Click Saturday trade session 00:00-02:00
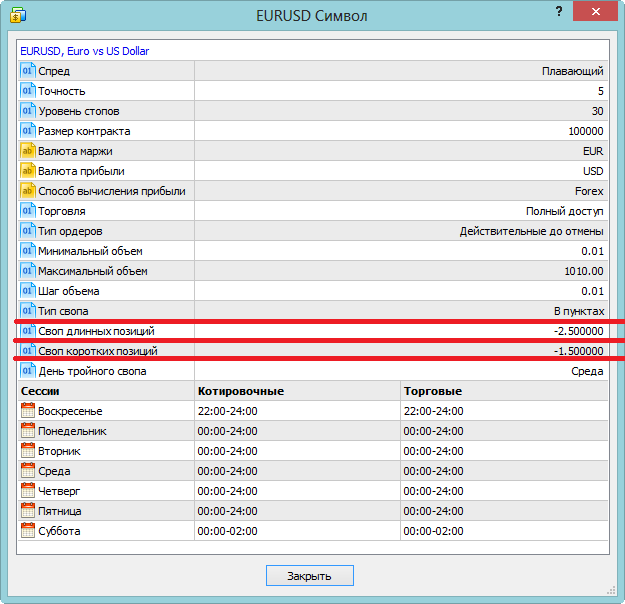The width and height of the screenshot is (625, 604). tap(433, 531)
